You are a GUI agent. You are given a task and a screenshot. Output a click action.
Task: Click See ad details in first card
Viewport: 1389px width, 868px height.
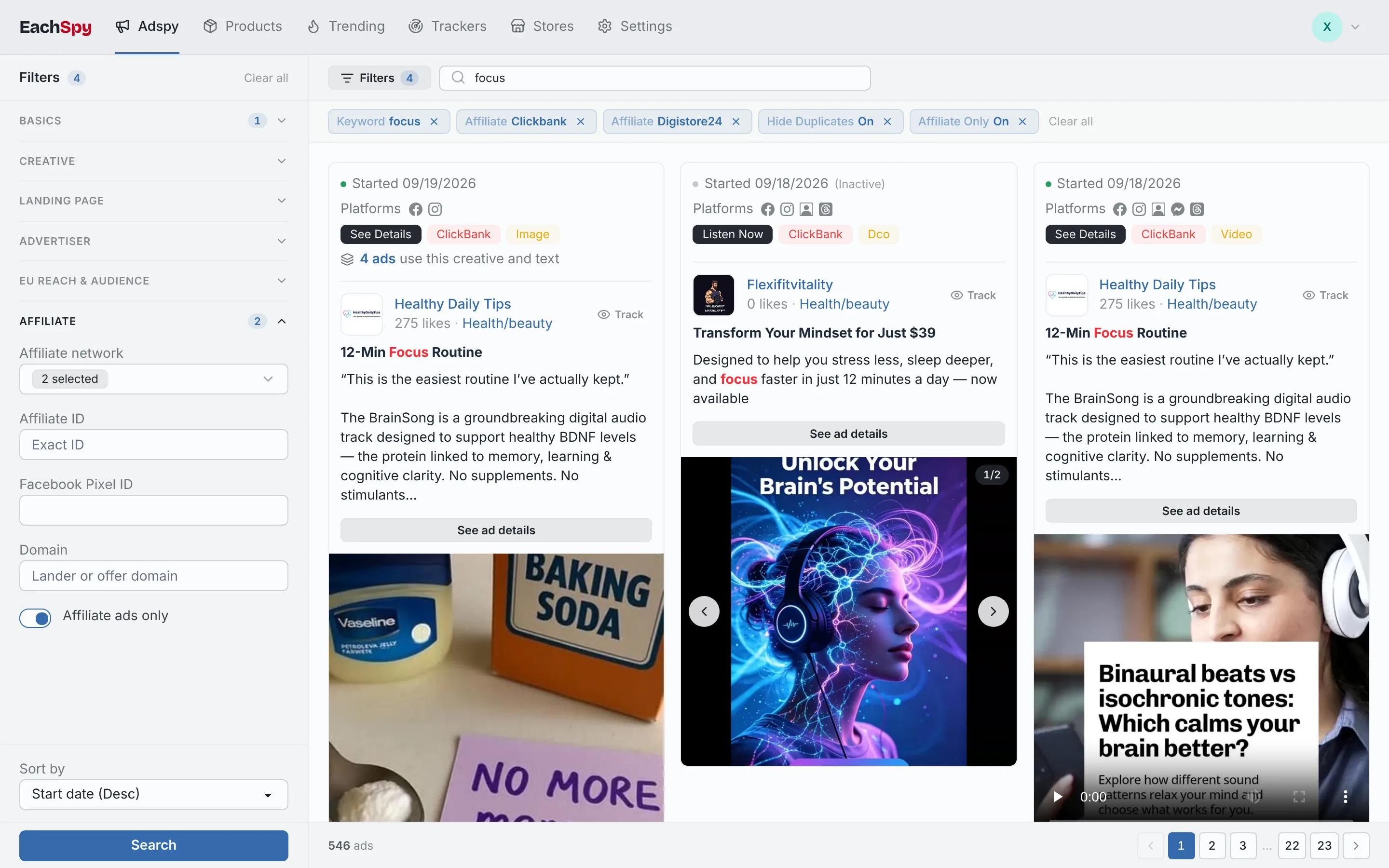point(496,530)
